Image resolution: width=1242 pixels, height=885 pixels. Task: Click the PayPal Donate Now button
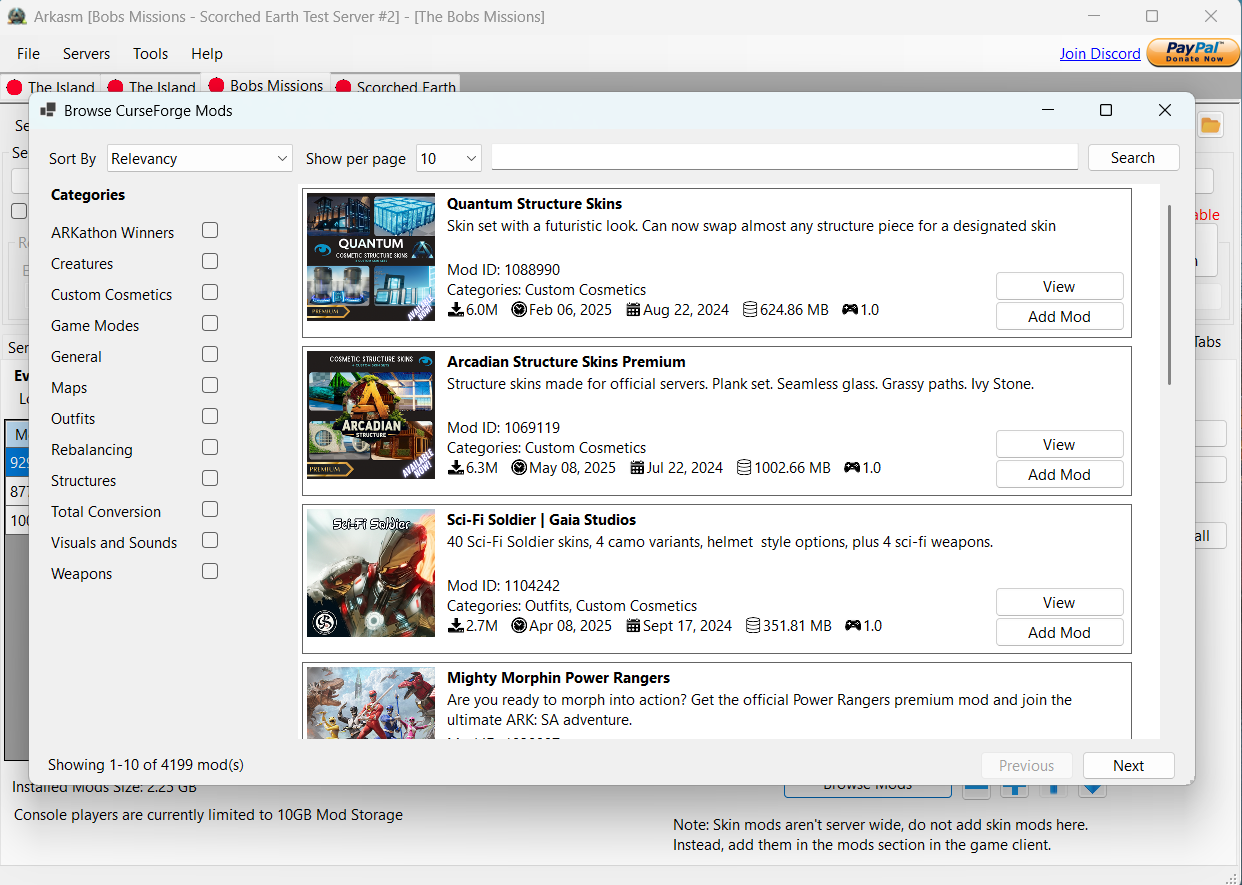coord(1193,53)
